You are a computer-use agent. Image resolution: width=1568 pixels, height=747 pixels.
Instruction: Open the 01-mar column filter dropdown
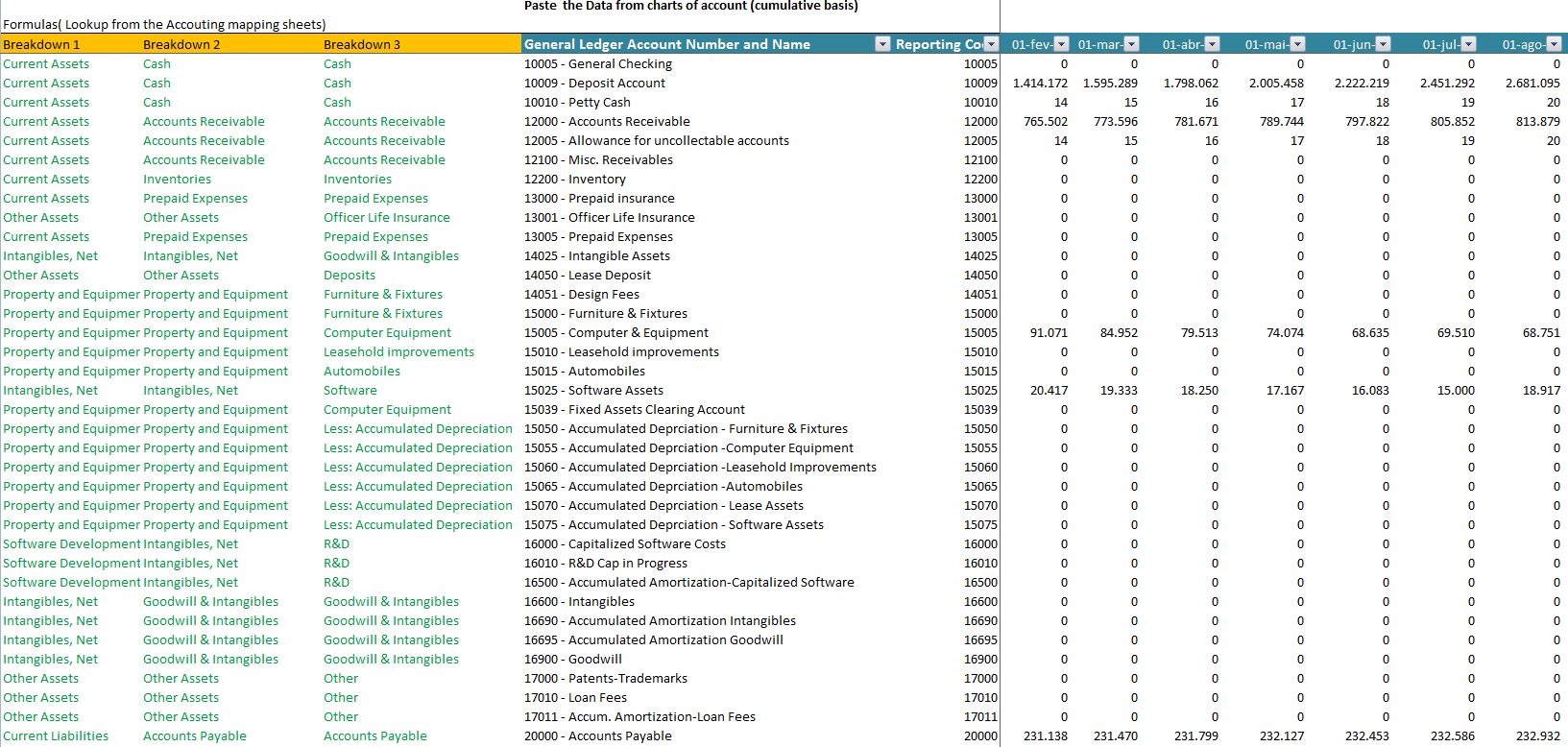1131,44
